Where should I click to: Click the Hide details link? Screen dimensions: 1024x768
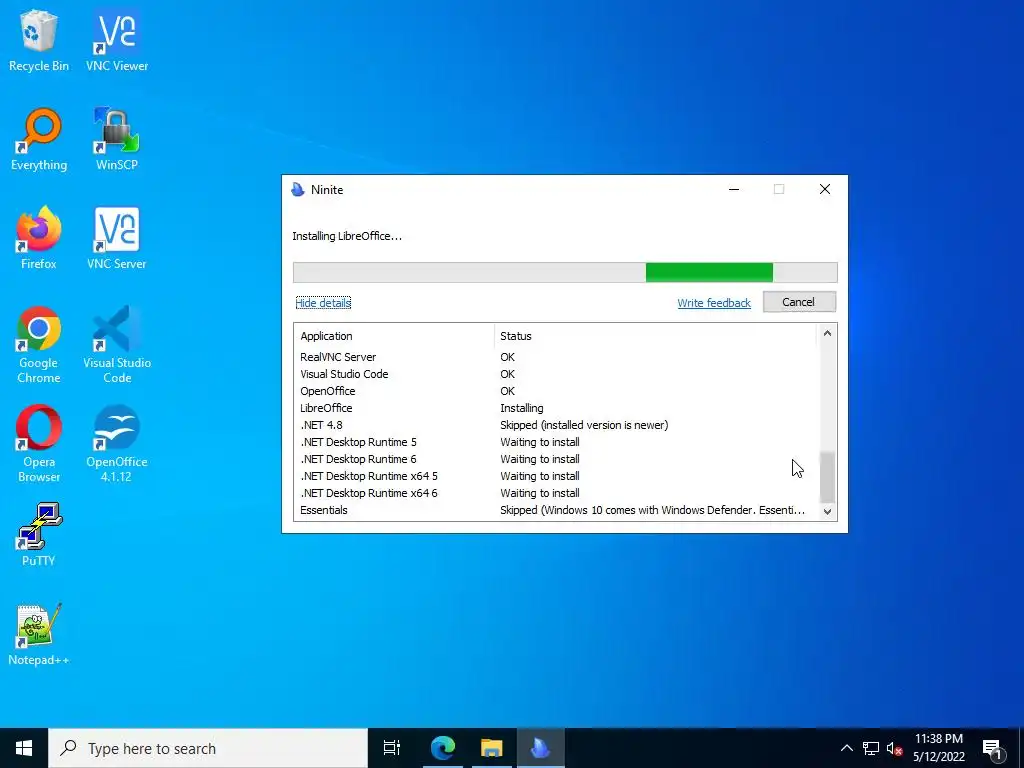click(323, 303)
